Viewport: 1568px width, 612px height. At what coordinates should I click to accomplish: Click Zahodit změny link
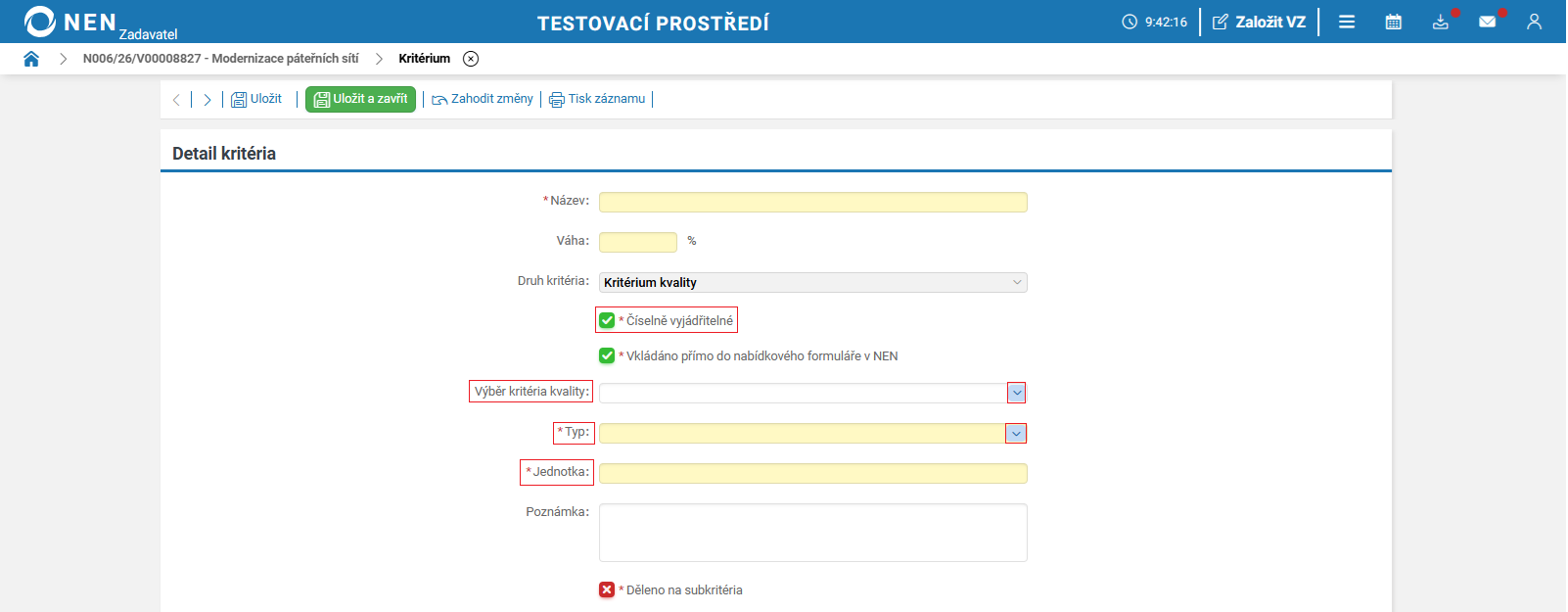(483, 99)
